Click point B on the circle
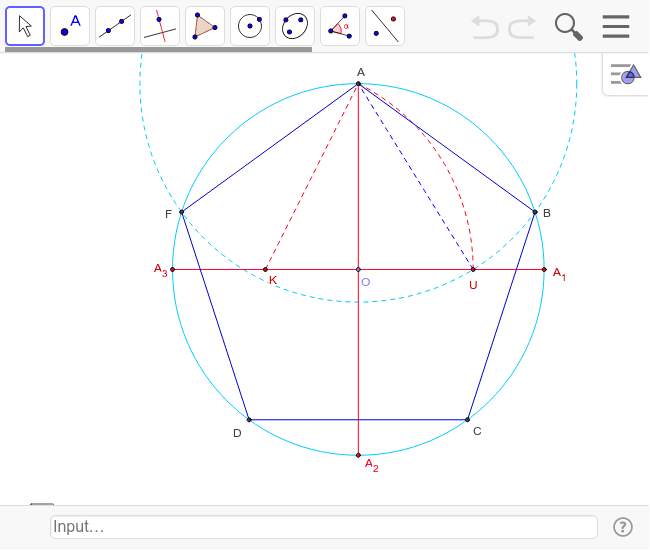650x550 pixels. tap(535, 212)
